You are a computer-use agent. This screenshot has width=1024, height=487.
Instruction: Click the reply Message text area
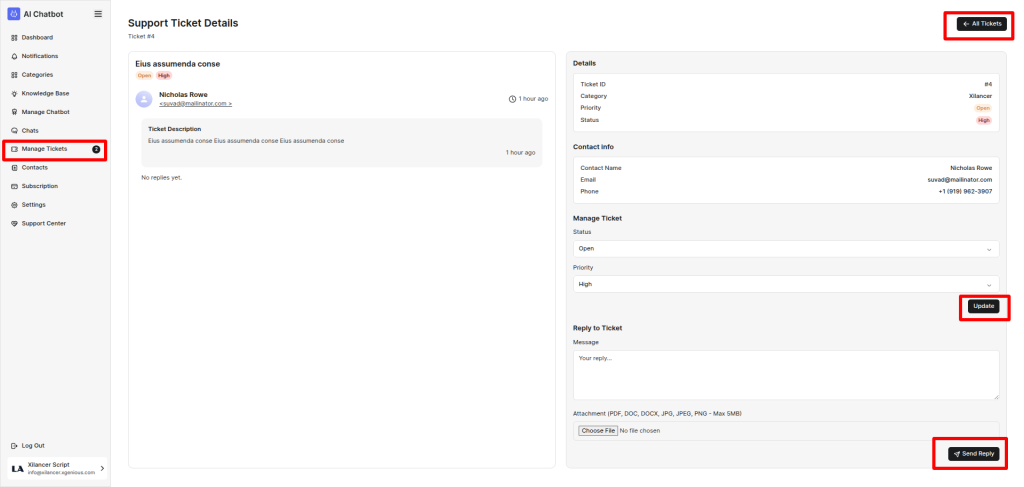[x=786, y=375]
